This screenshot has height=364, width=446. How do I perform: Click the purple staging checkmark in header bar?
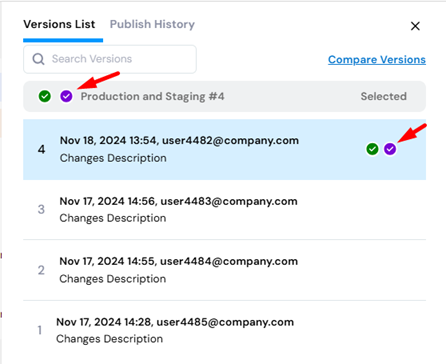pyautogui.click(x=66, y=96)
